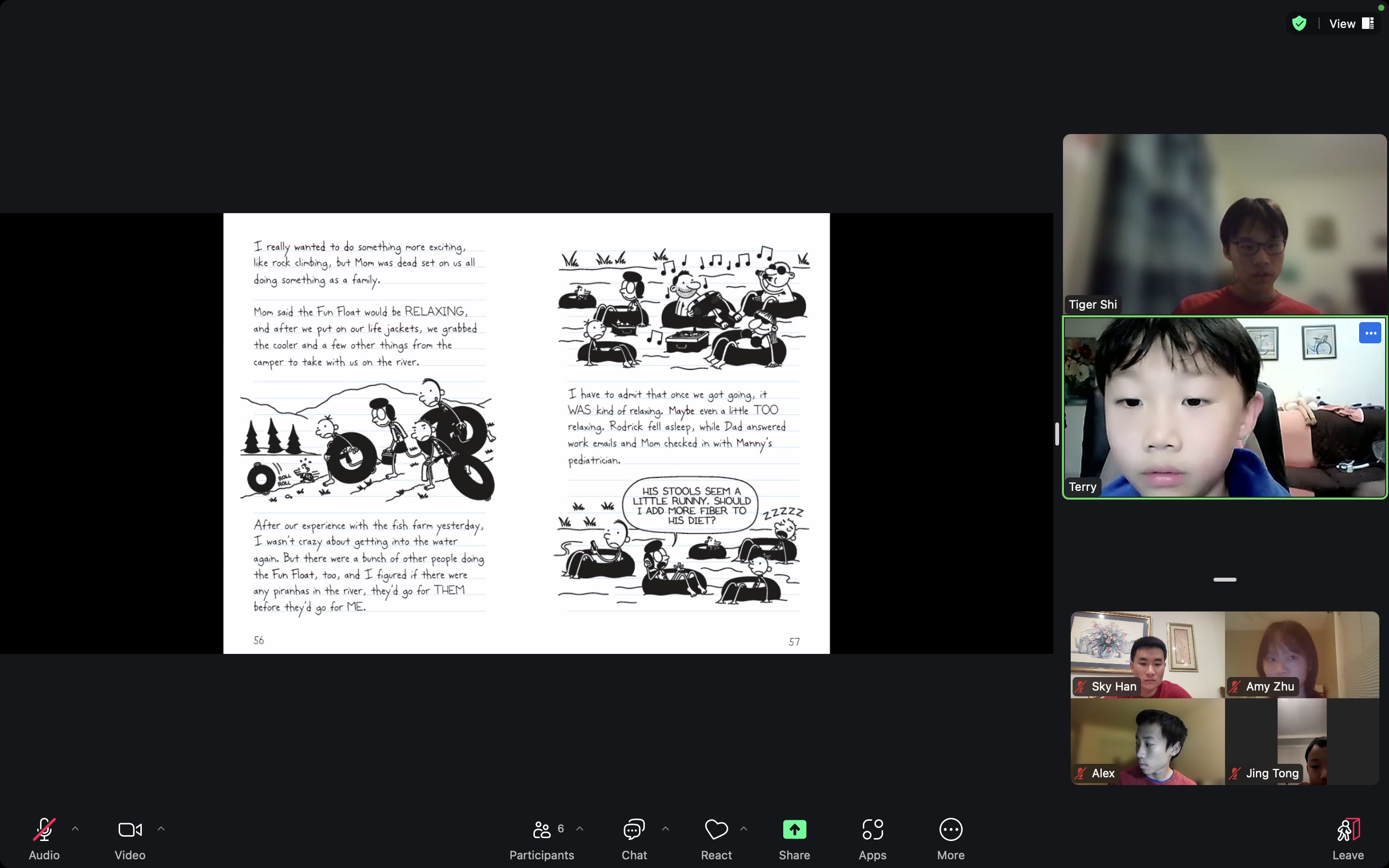Click the participant count 6
The height and width of the screenshot is (868, 1389).
[561, 828]
